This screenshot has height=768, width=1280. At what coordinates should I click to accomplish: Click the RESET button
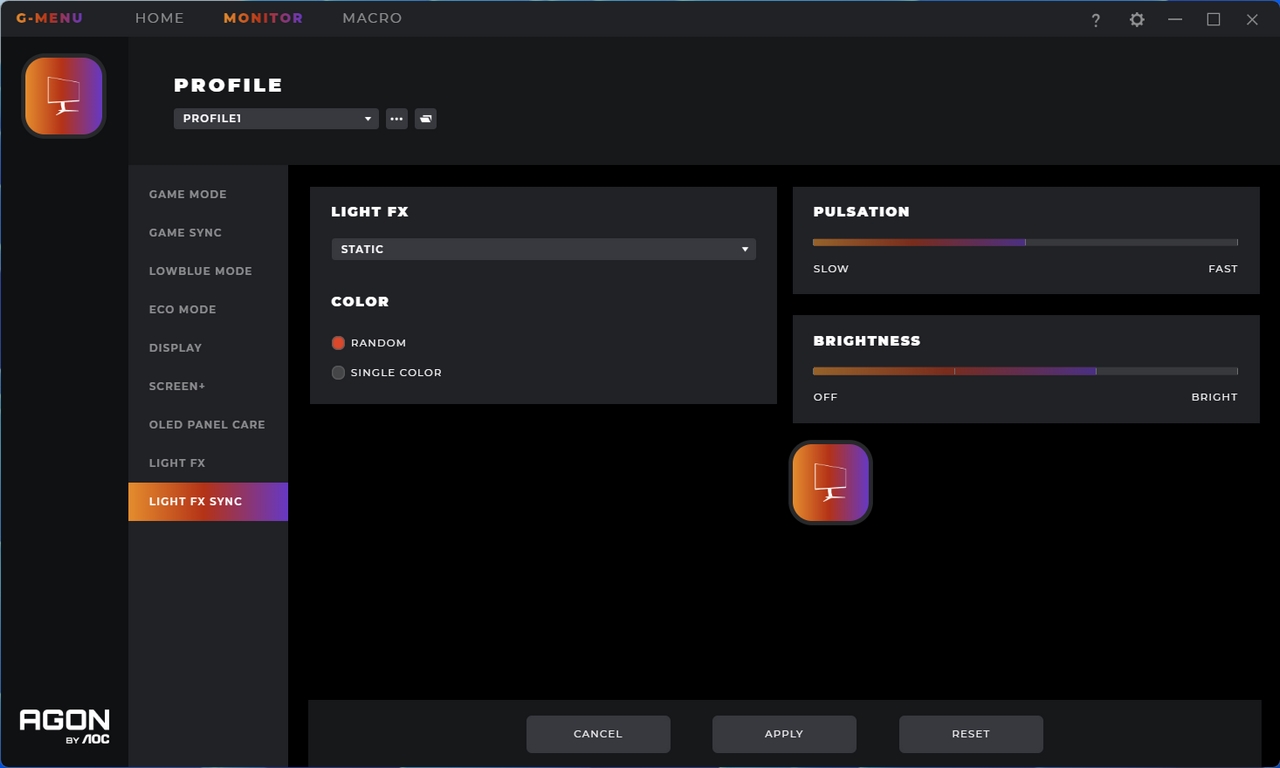tap(971, 734)
